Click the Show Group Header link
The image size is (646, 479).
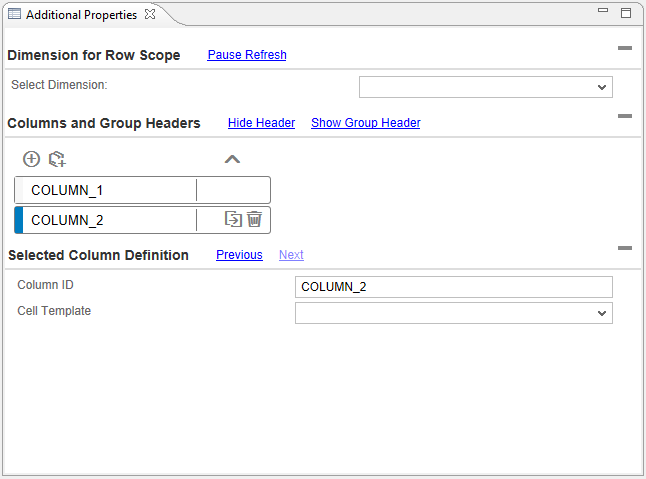point(365,123)
